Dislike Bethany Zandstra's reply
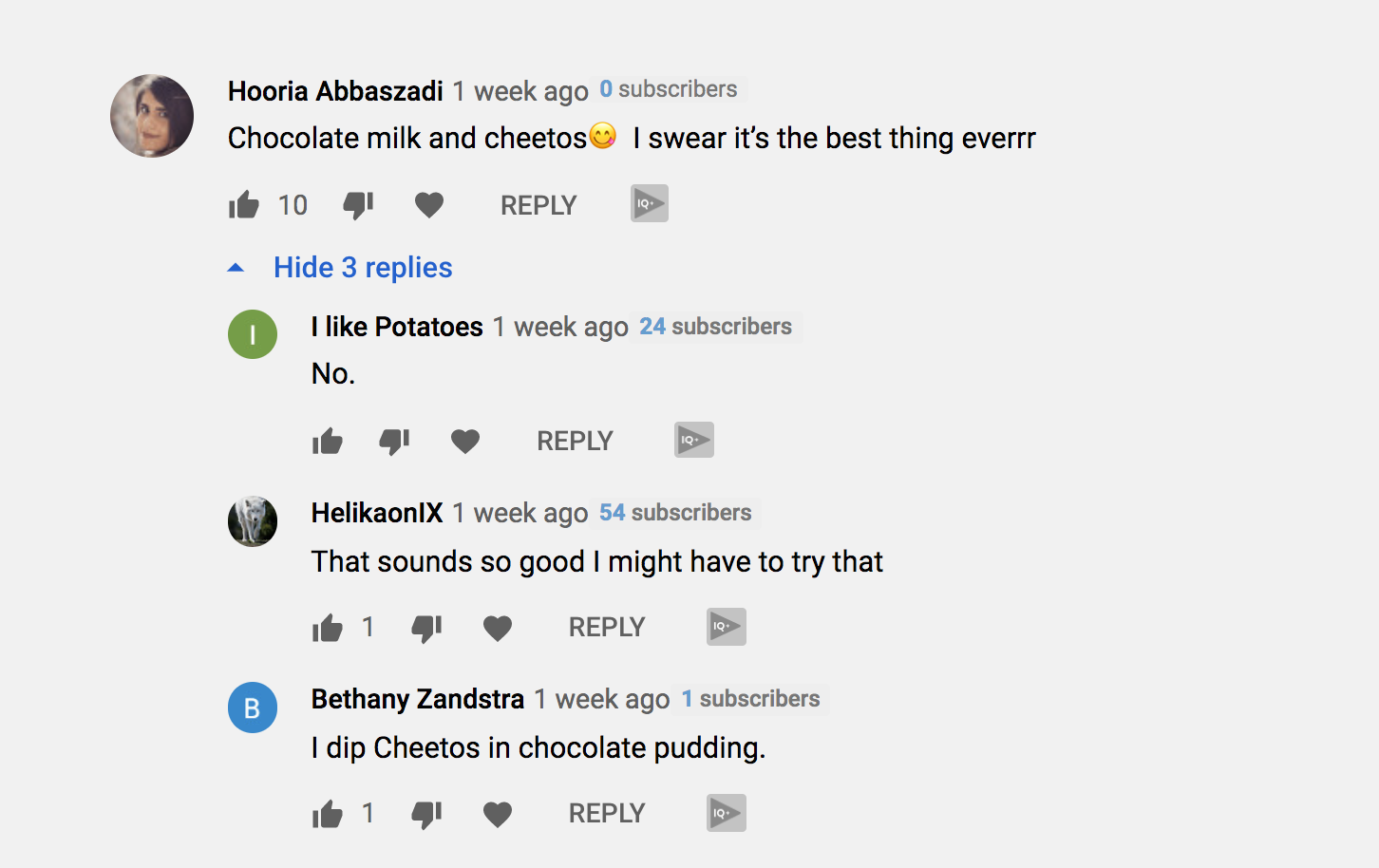Screen dimensions: 1379x868 (x=426, y=814)
